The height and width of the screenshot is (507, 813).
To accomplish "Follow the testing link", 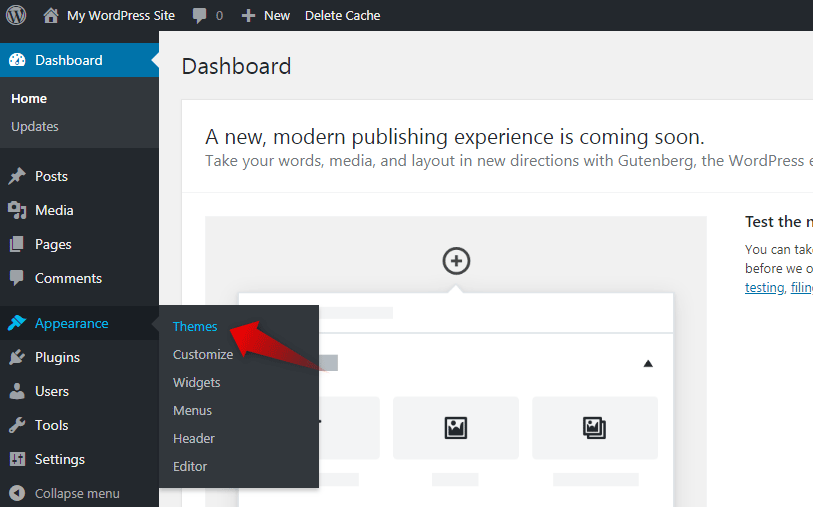I will pos(764,287).
